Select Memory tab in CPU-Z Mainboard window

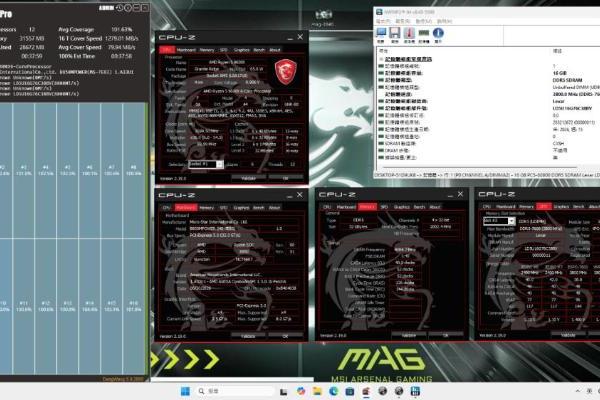pos(207,207)
